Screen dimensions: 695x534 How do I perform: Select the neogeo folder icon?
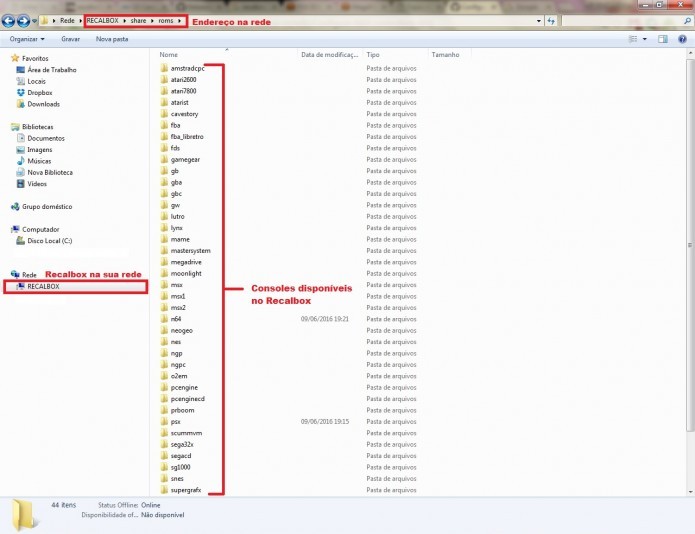point(164,330)
